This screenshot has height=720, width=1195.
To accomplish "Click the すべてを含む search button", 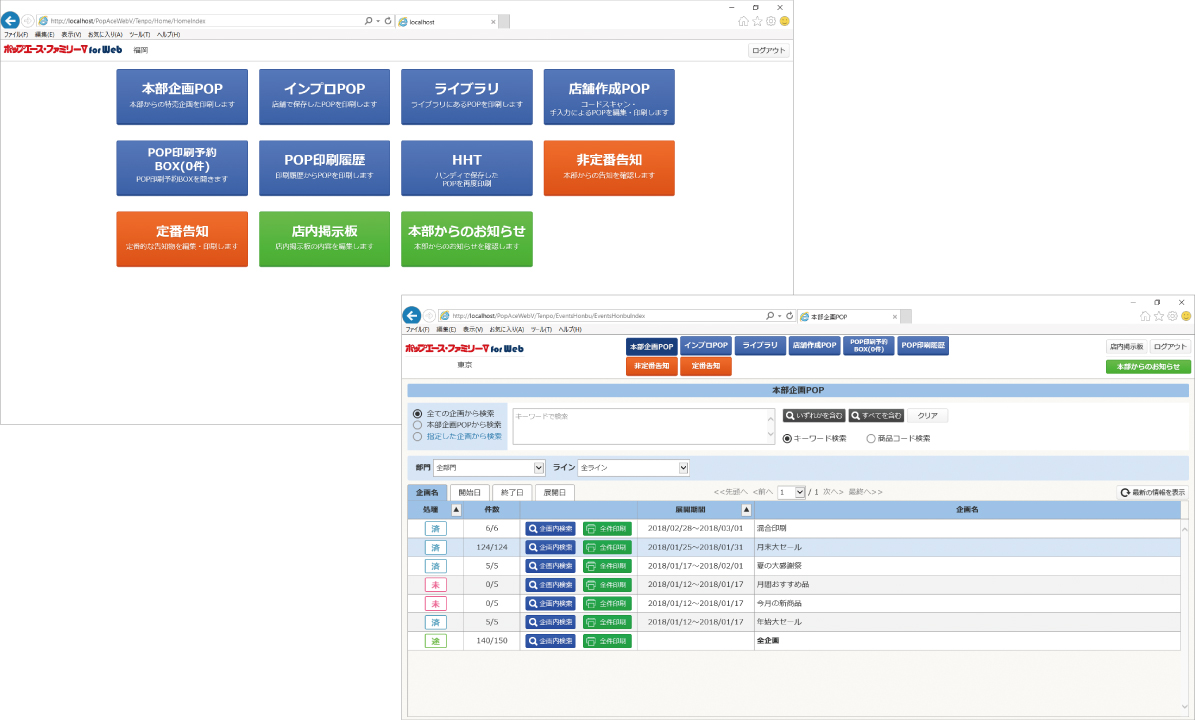I will (x=877, y=415).
